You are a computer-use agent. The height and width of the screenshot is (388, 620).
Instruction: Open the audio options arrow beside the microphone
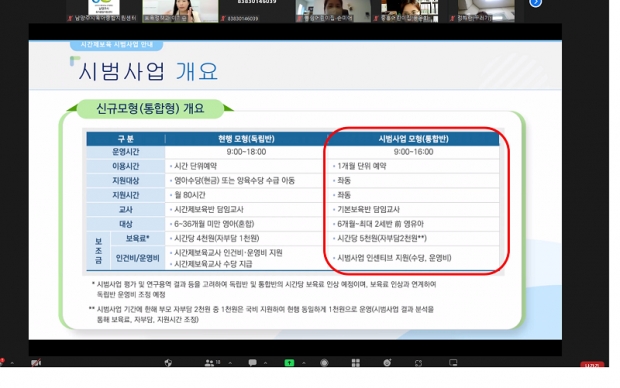(12, 363)
